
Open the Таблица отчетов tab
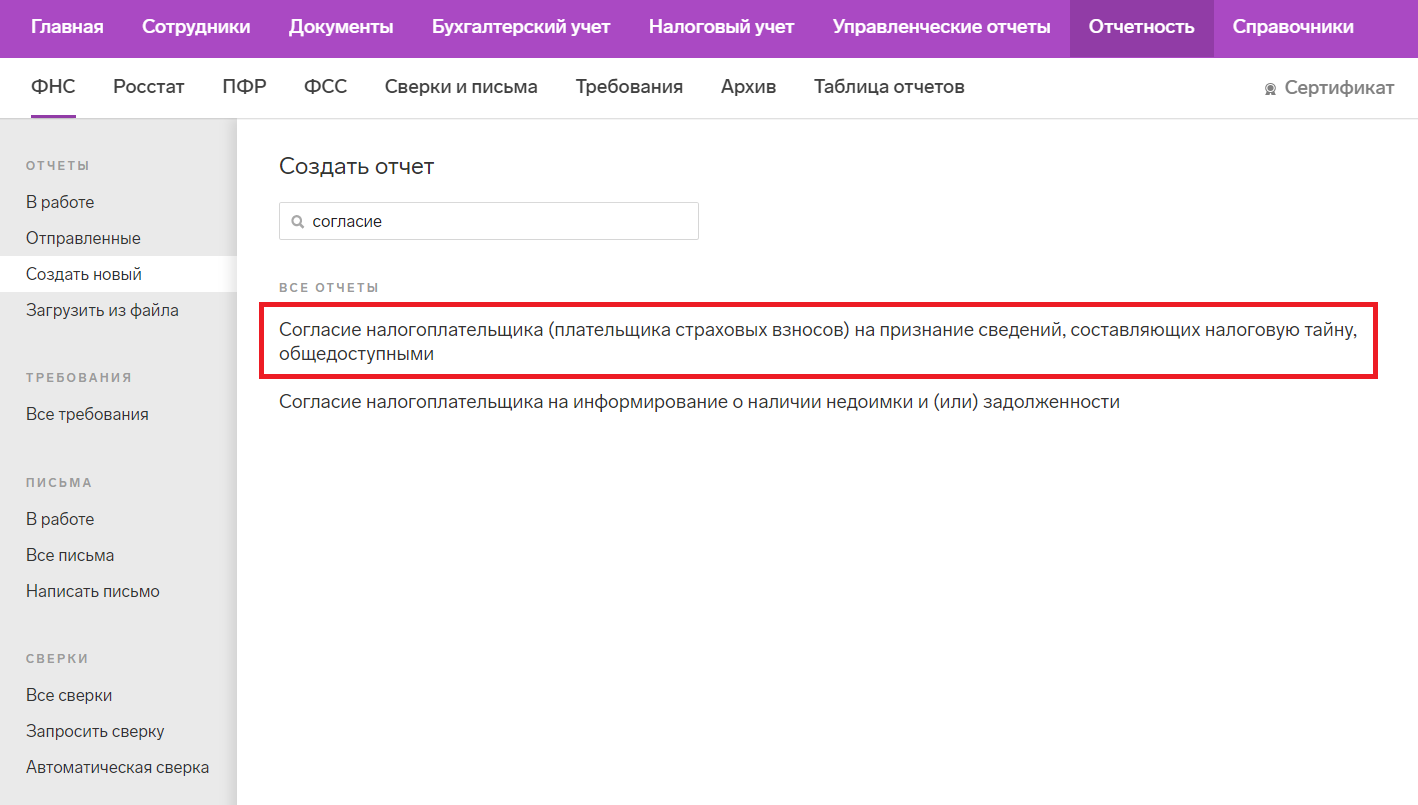(x=889, y=87)
